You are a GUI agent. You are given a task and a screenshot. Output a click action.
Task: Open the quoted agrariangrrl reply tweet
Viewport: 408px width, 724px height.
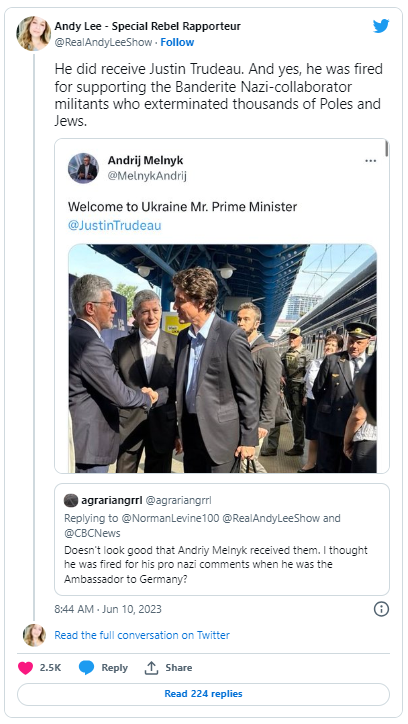pos(222,539)
